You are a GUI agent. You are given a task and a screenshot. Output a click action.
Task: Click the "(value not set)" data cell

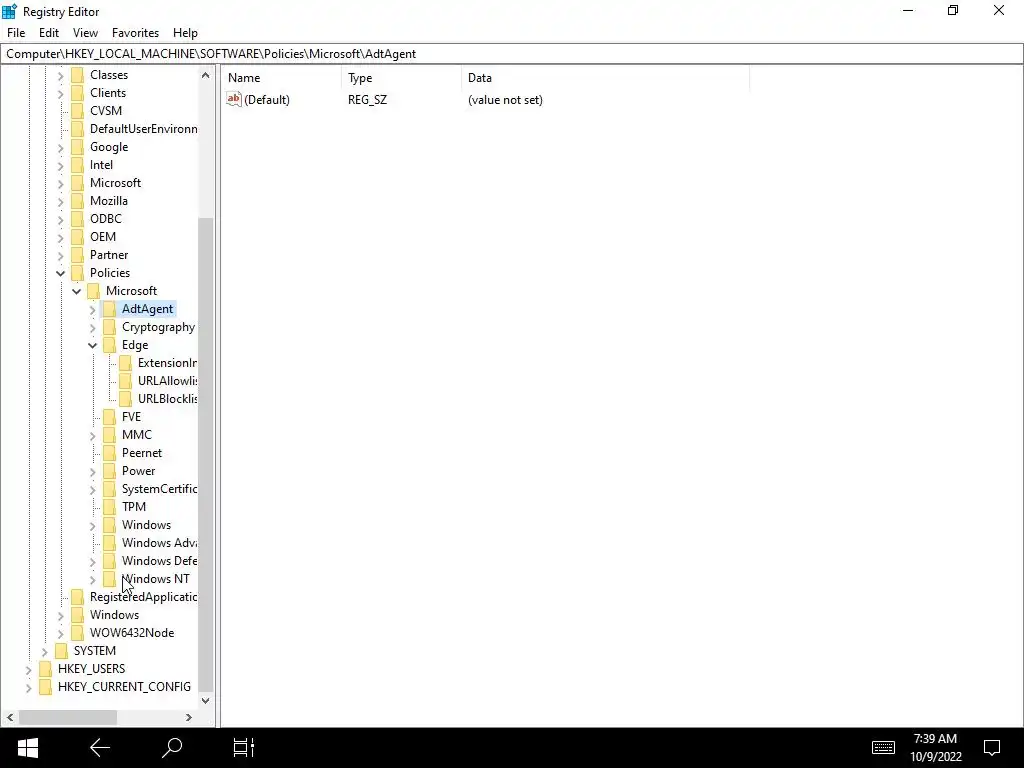pyautogui.click(x=505, y=100)
